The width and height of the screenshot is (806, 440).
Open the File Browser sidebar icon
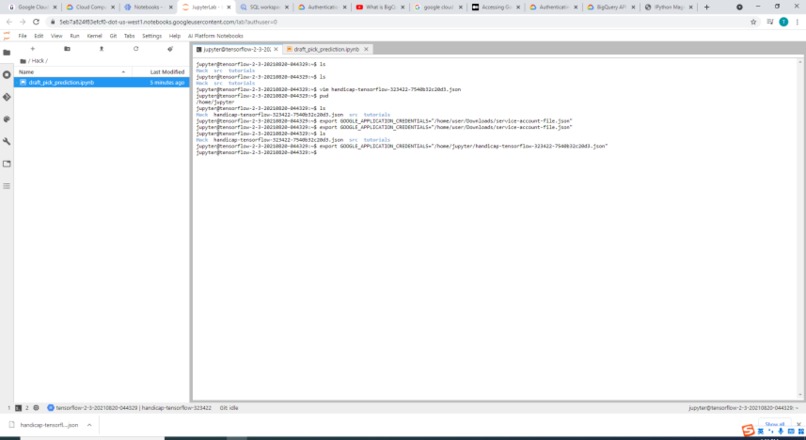(x=7, y=52)
